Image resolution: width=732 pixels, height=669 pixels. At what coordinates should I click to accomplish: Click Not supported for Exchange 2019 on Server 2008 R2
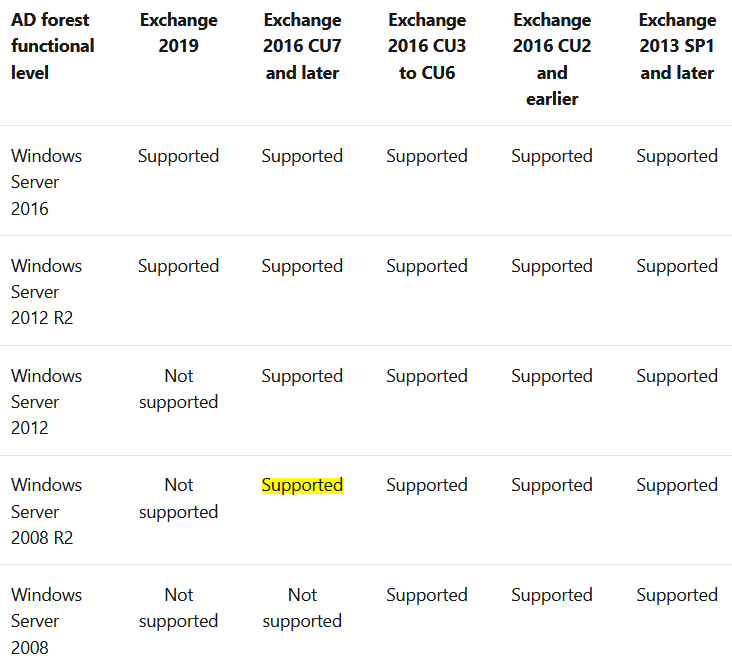(178, 499)
